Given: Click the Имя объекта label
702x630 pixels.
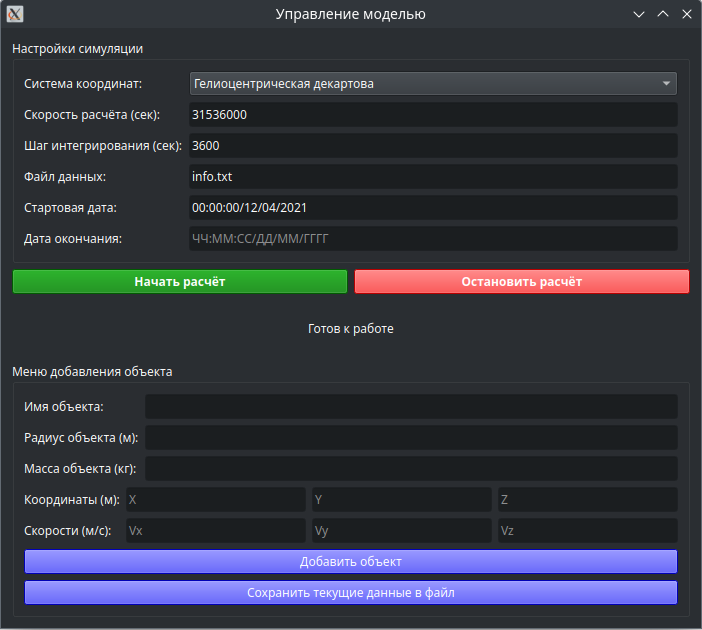Looking at the screenshot, I should coord(64,407).
